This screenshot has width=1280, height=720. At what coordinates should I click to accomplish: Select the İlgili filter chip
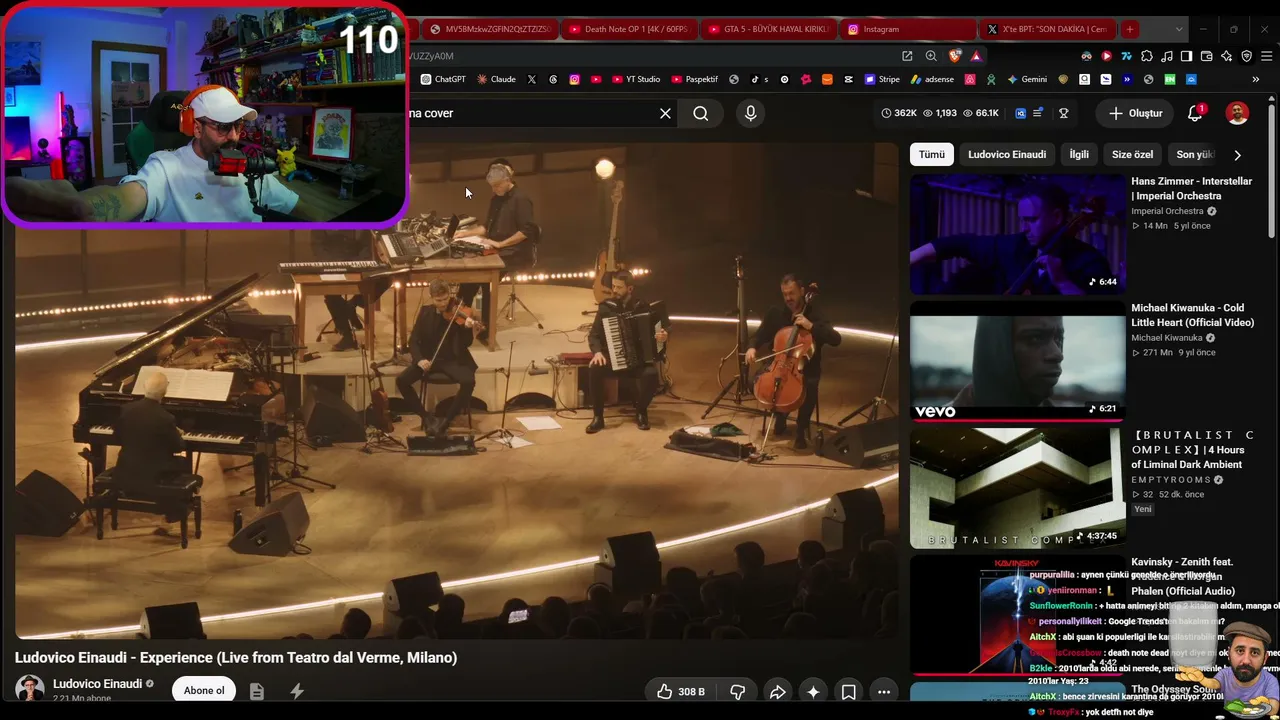pyautogui.click(x=1079, y=154)
